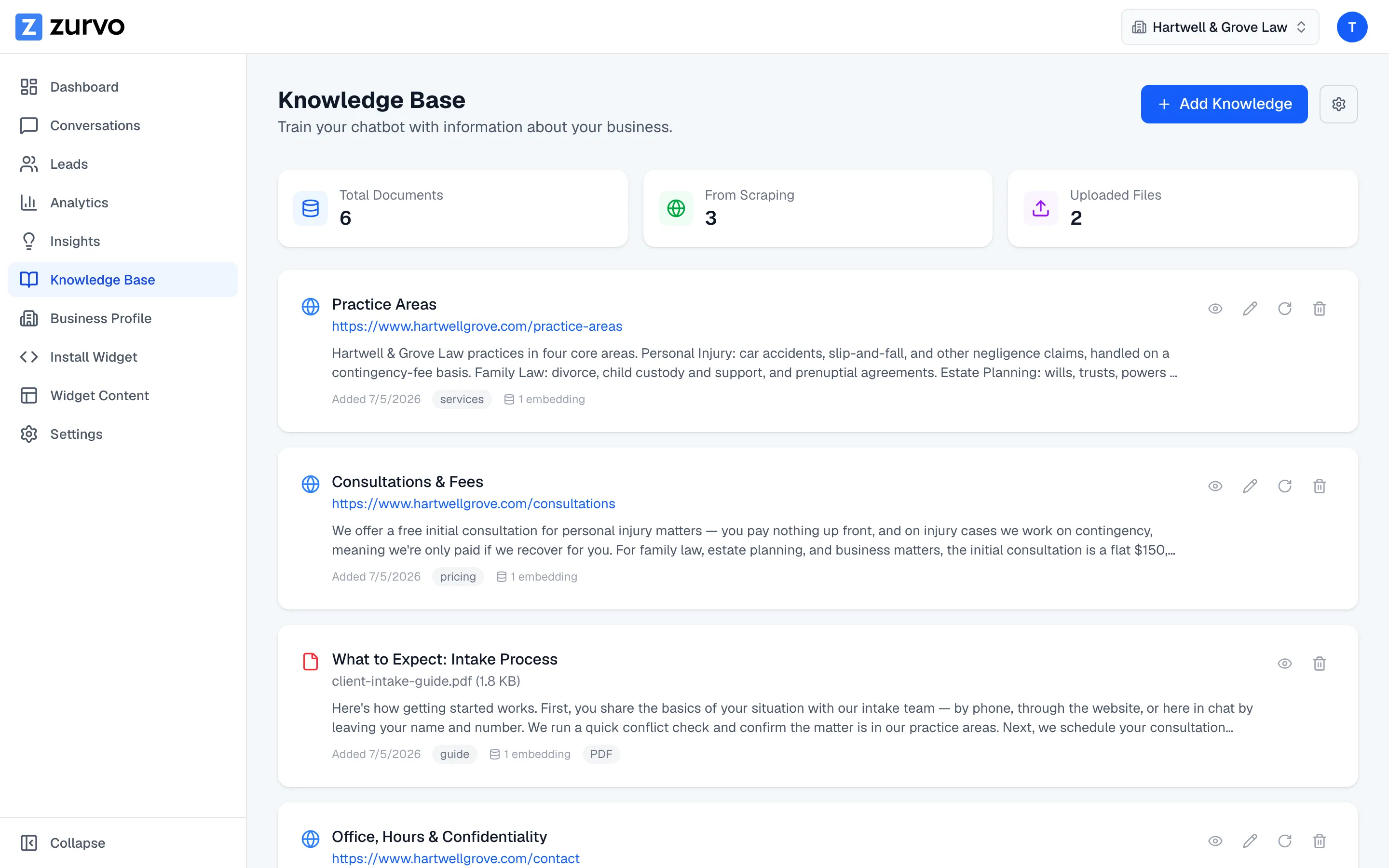Screen dimensions: 1389x868
Task: Open knowledge base settings gear button
Action: 1338,104
